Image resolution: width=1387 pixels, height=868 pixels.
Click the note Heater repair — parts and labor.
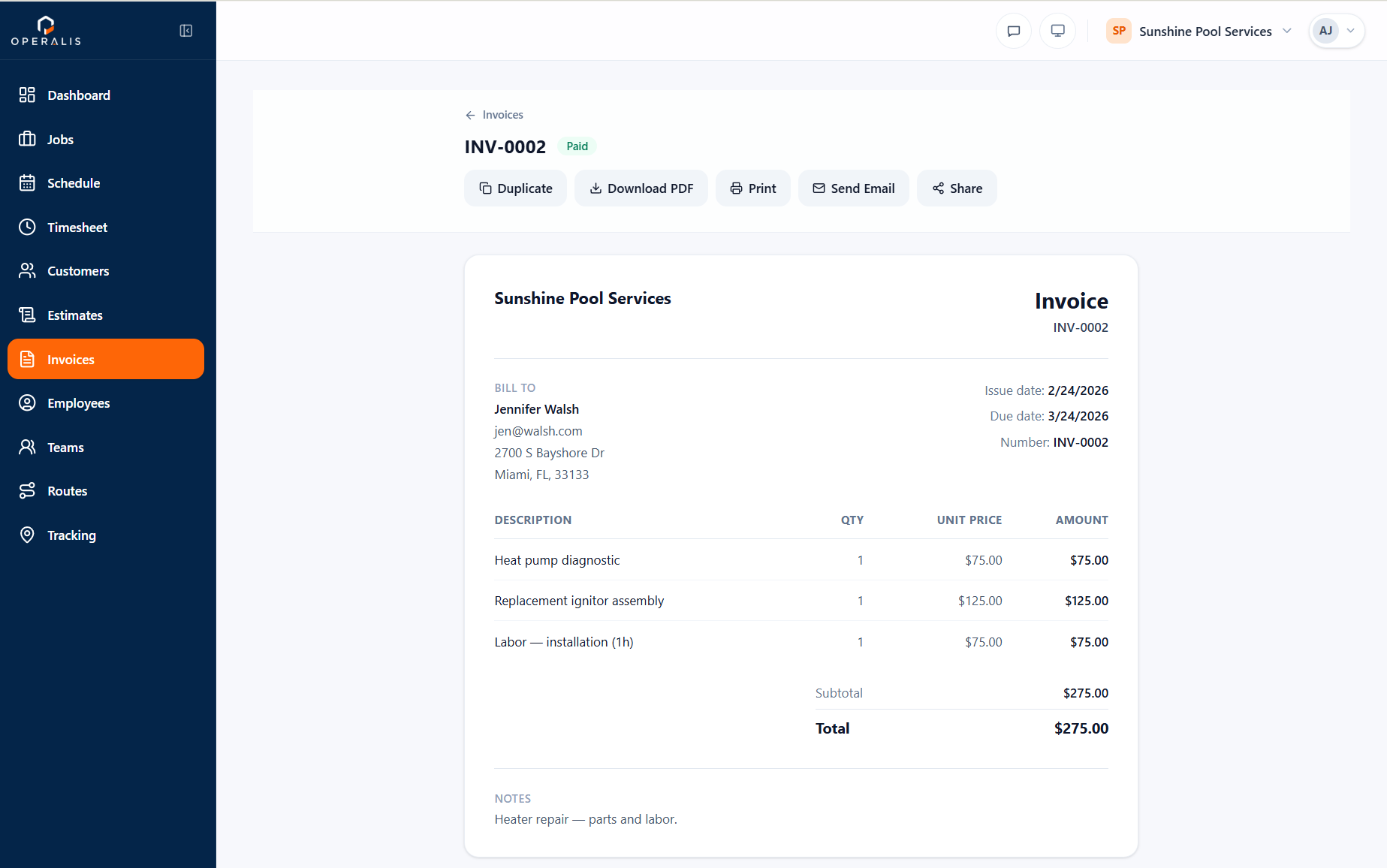pyautogui.click(x=586, y=819)
